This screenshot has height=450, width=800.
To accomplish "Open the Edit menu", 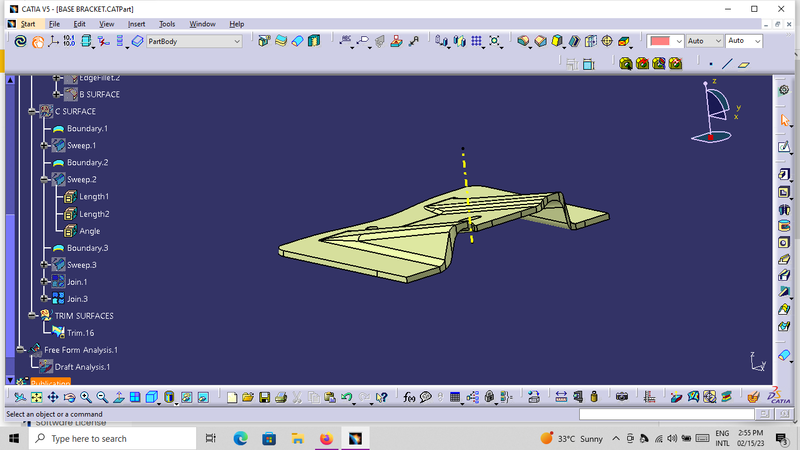I will click(79, 24).
